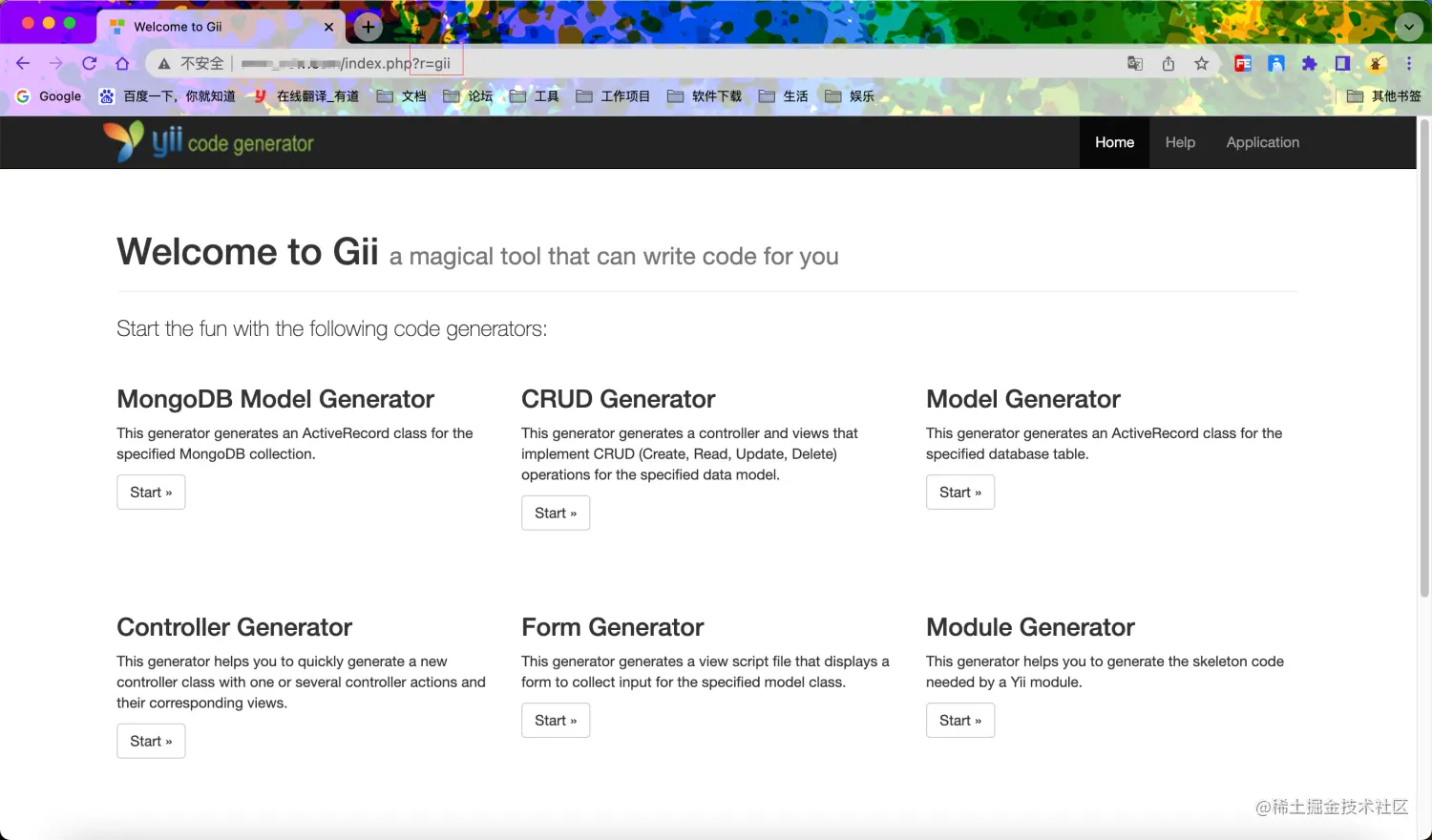Open the Application navigation item
Image resolution: width=1432 pixels, height=840 pixels.
click(x=1262, y=142)
